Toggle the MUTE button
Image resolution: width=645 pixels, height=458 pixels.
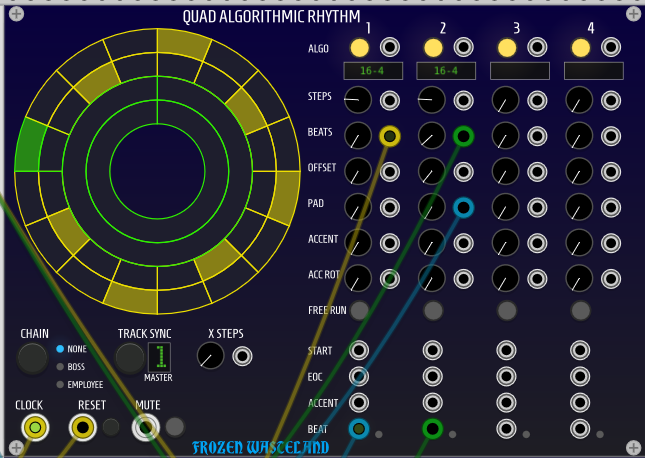(175, 427)
